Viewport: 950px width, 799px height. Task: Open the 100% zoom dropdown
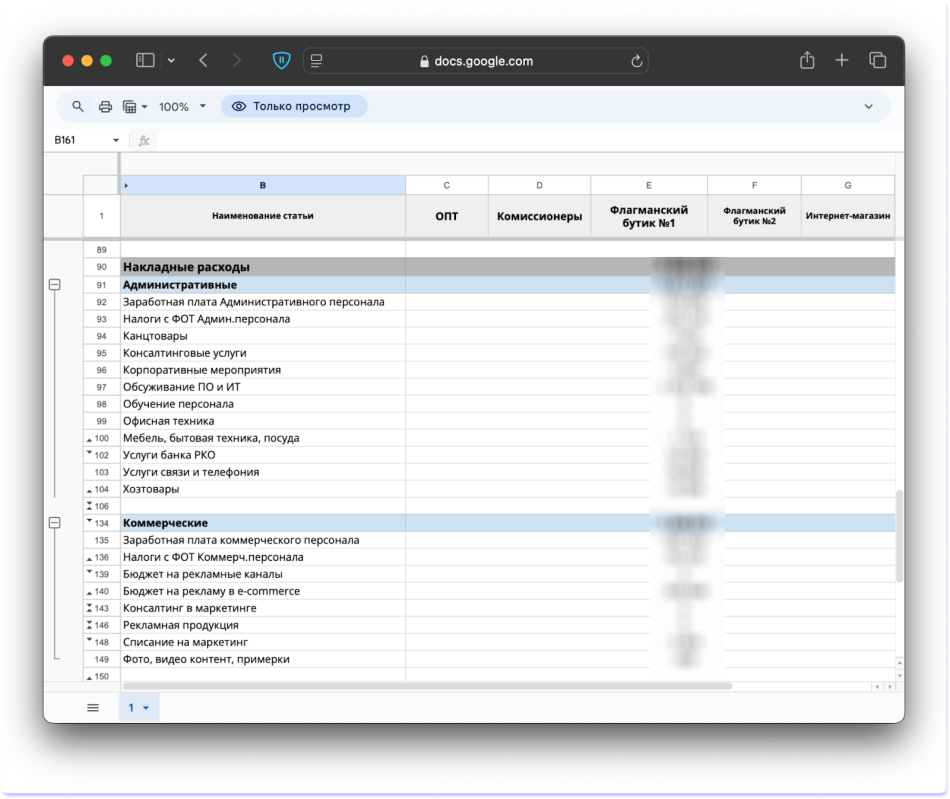pos(182,106)
